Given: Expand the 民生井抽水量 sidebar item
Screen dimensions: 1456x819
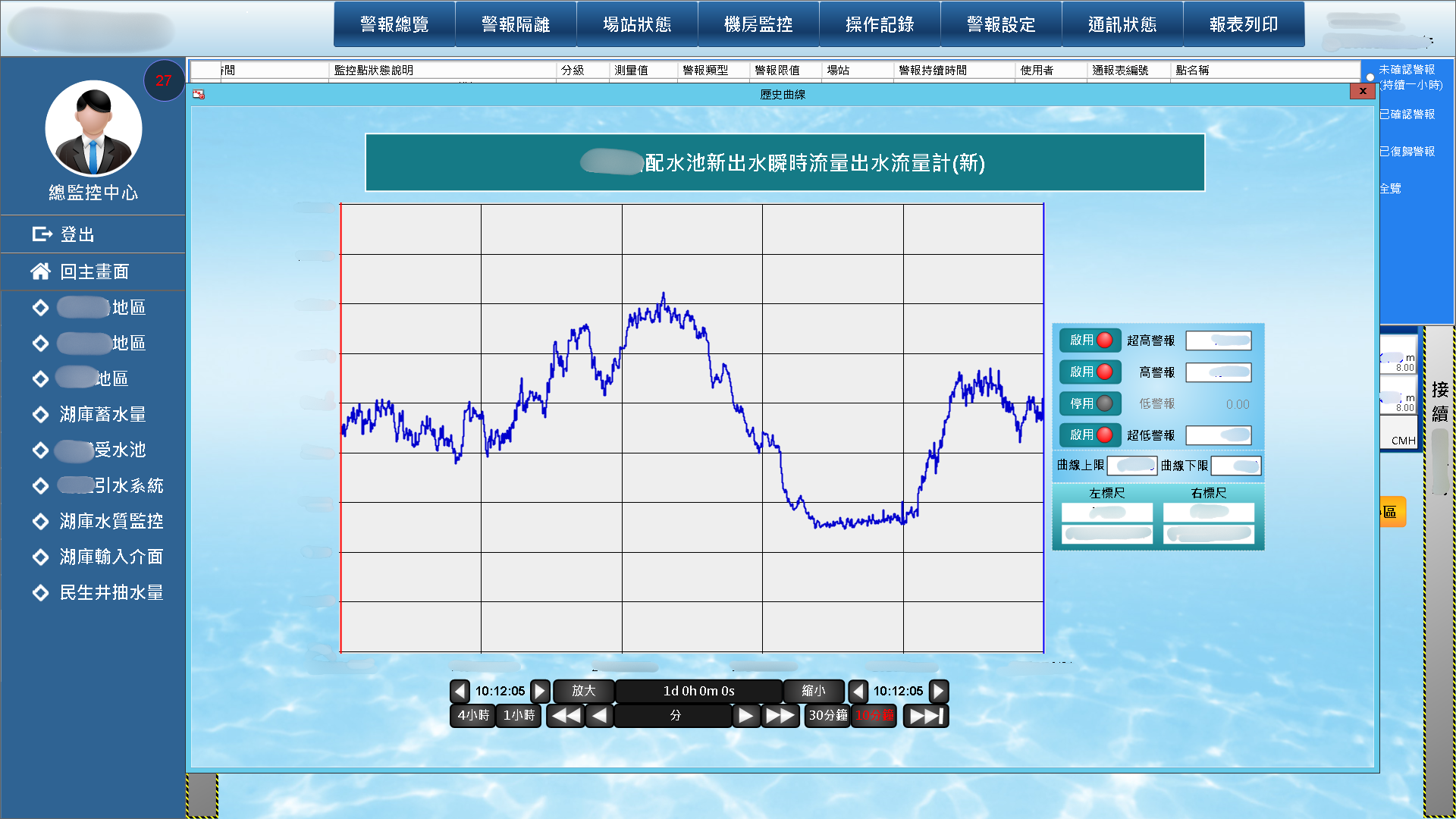Looking at the screenshot, I should (x=111, y=592).
